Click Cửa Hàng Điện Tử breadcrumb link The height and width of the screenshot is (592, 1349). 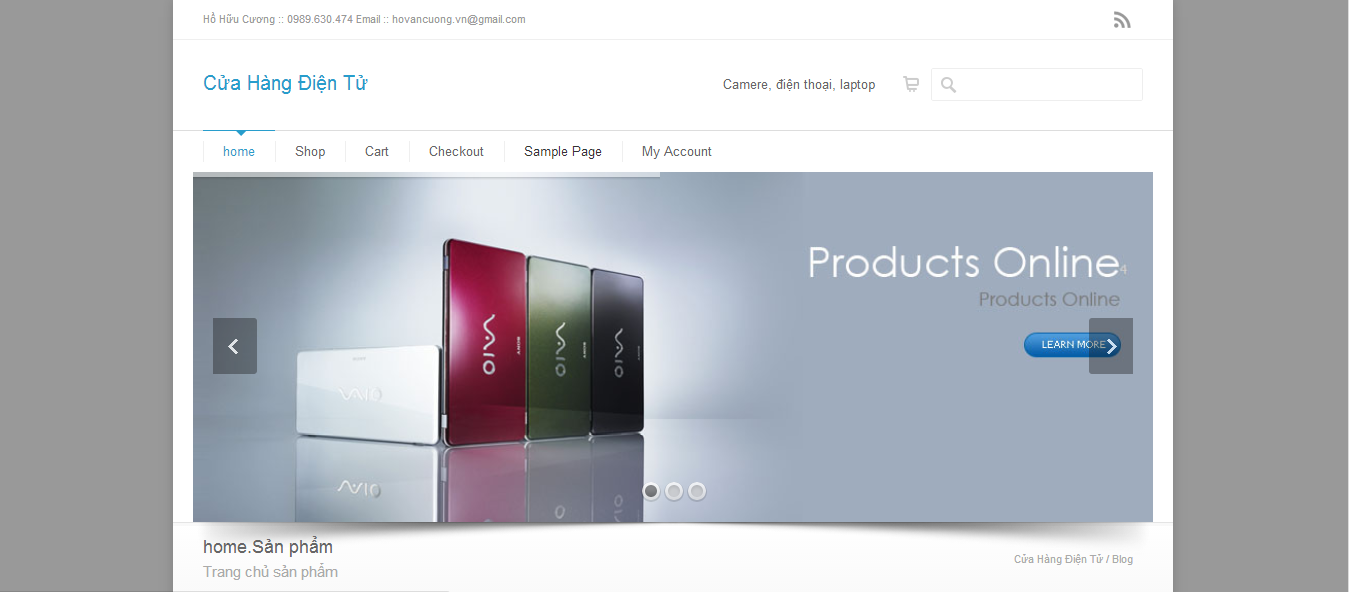1058,559
